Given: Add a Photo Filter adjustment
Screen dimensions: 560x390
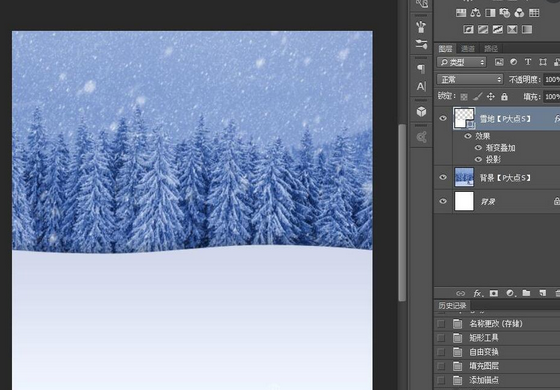Looking at the screenshot, I should [505, 13].
